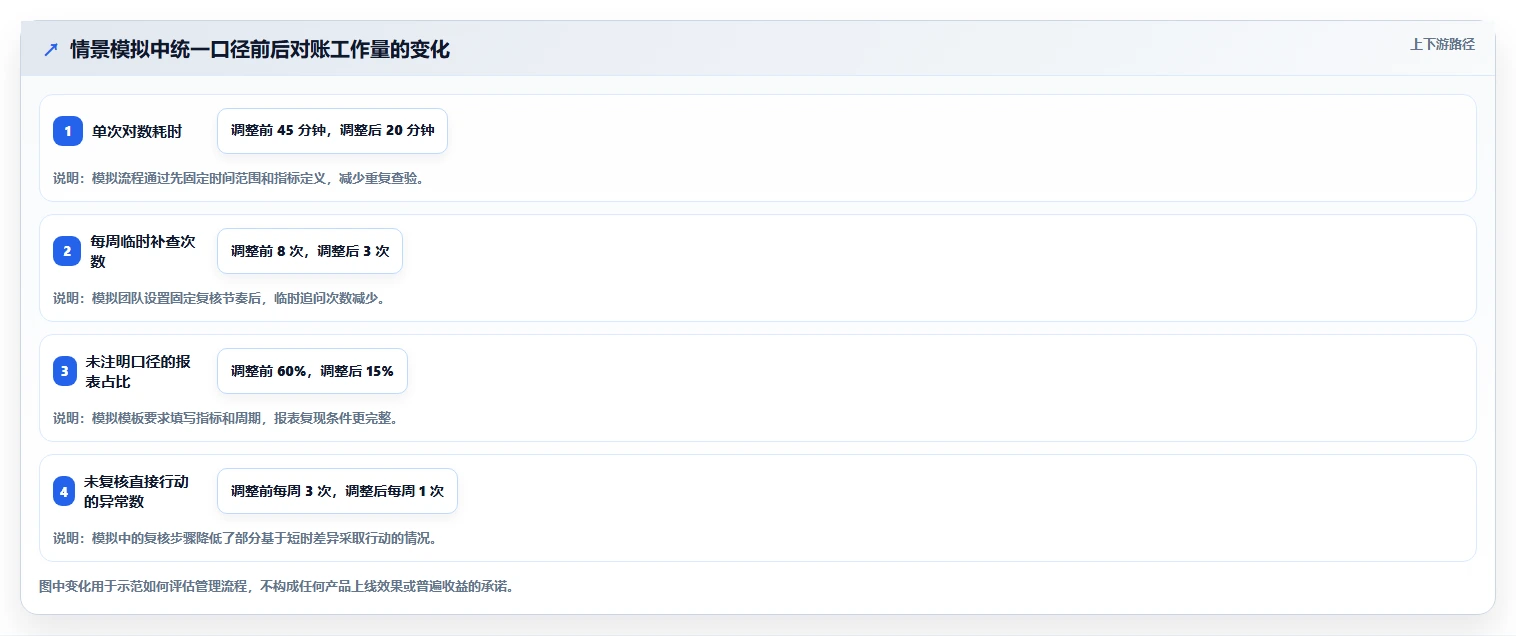This screenshot has width=1516, height=636.
Task: Click the 调整前每周 3 次 value pill
Action: tap(337, 491)
